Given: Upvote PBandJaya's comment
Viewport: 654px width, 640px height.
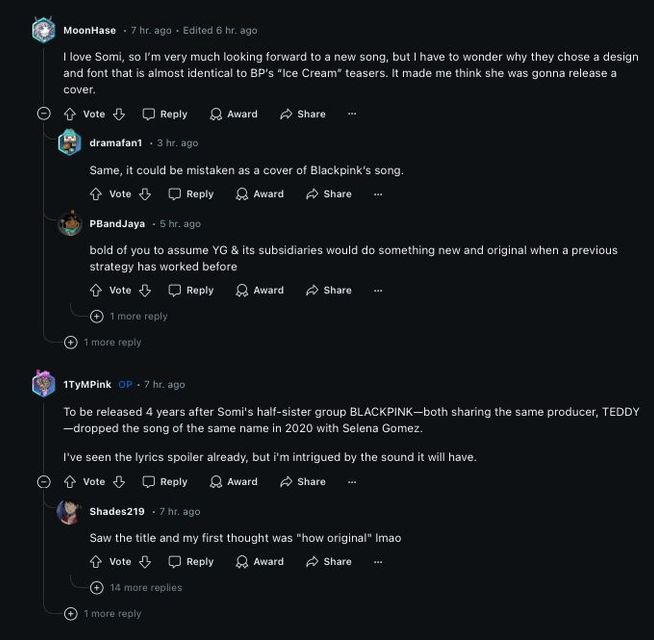Looking at the screenshot, I should [96, 290].
